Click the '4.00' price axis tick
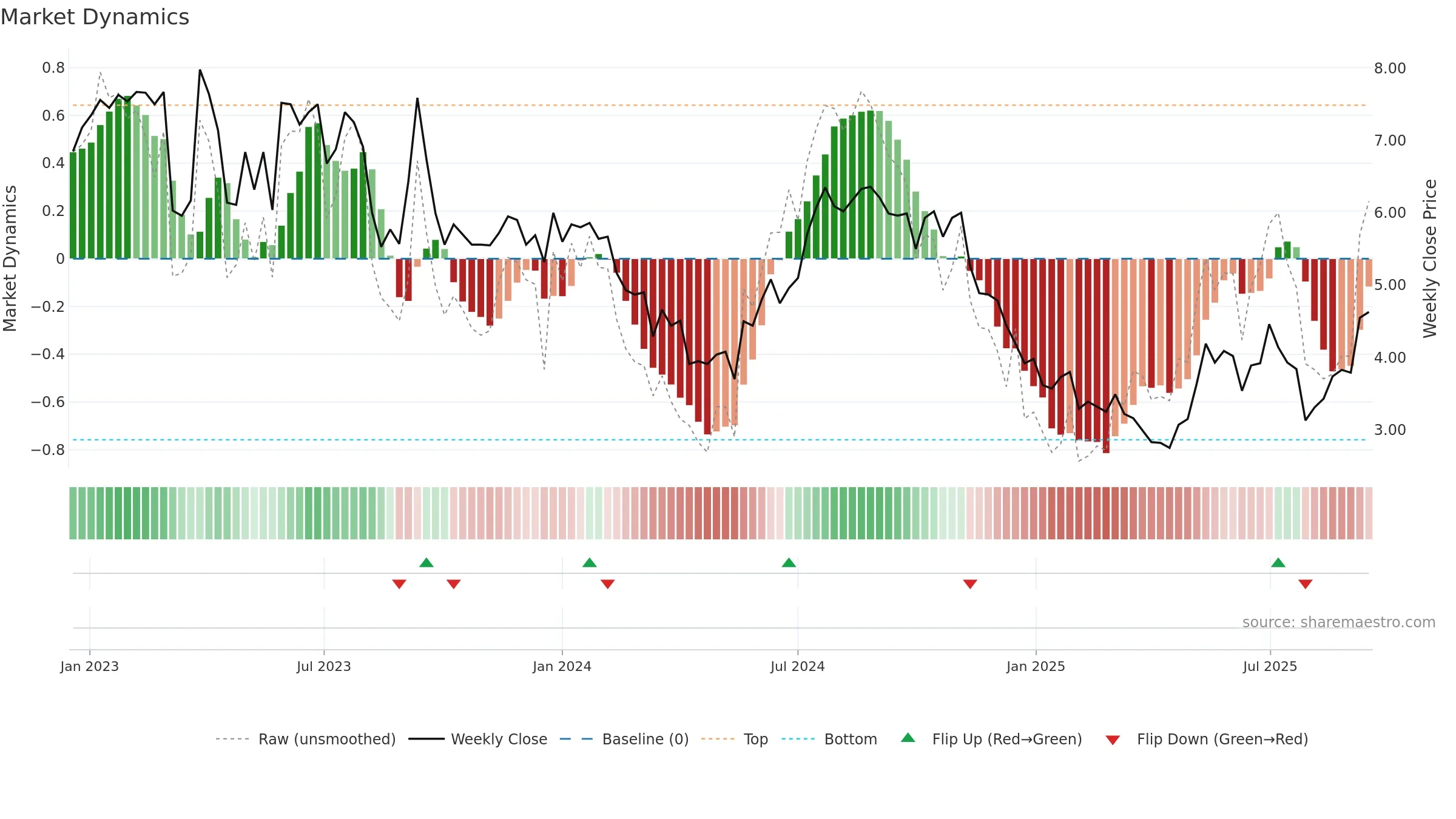1456x819 pixels. coord(1390,358)
